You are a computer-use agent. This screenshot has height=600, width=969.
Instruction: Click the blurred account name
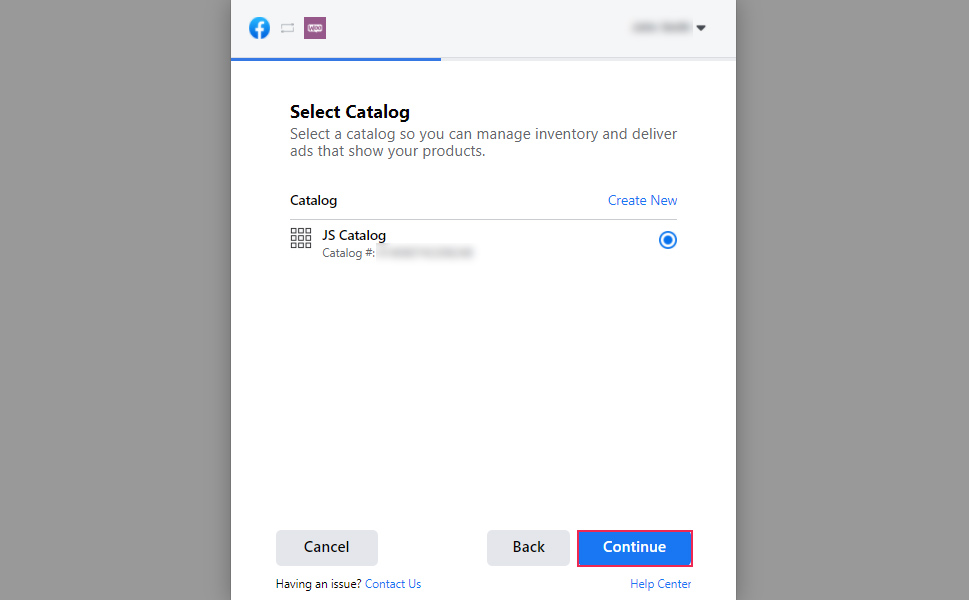[661, 27]
